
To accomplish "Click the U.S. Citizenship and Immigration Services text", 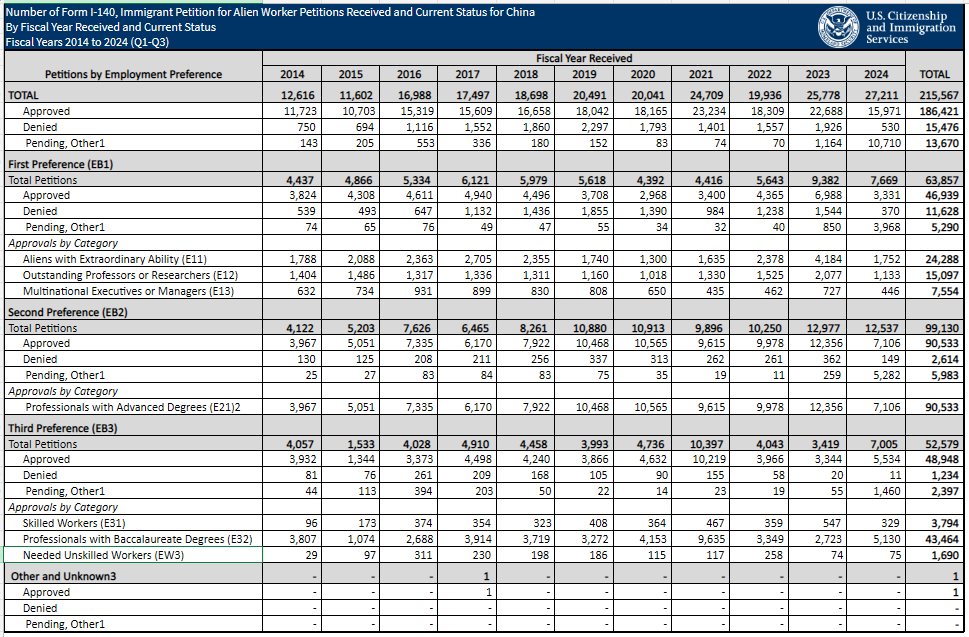I will [x=910, y=27].
